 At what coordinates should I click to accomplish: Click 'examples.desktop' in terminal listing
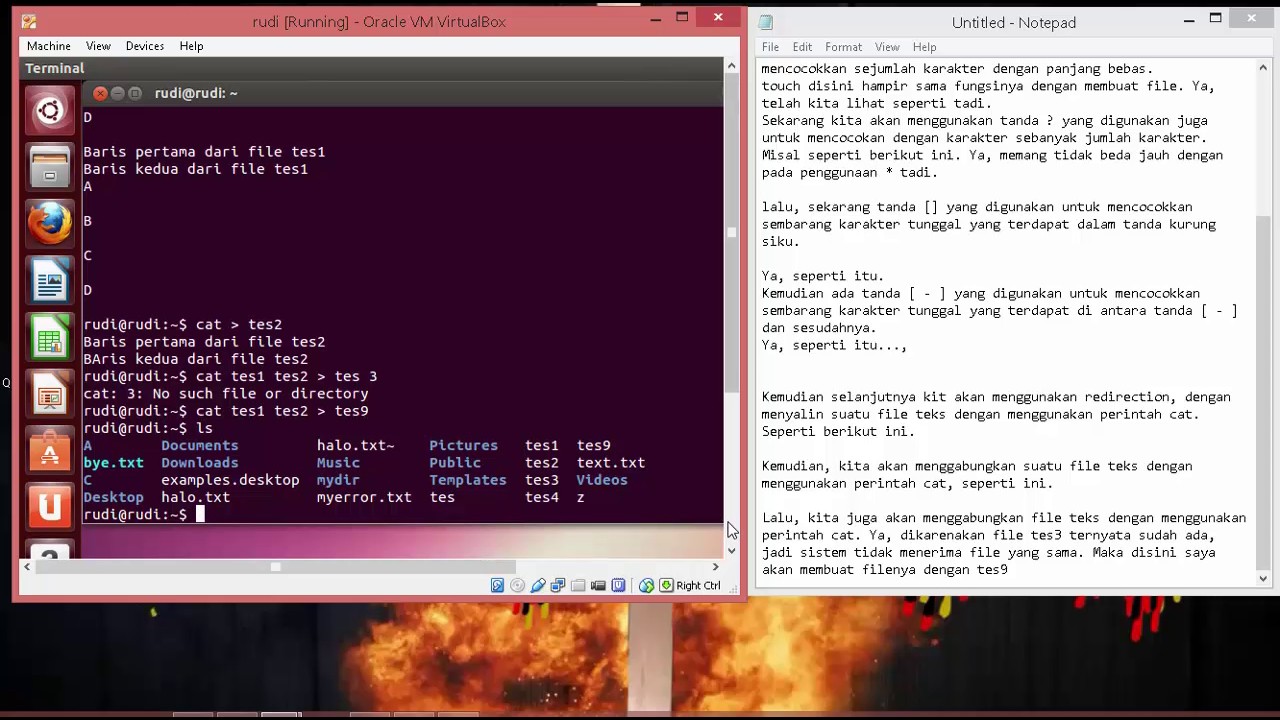[230, 480]
